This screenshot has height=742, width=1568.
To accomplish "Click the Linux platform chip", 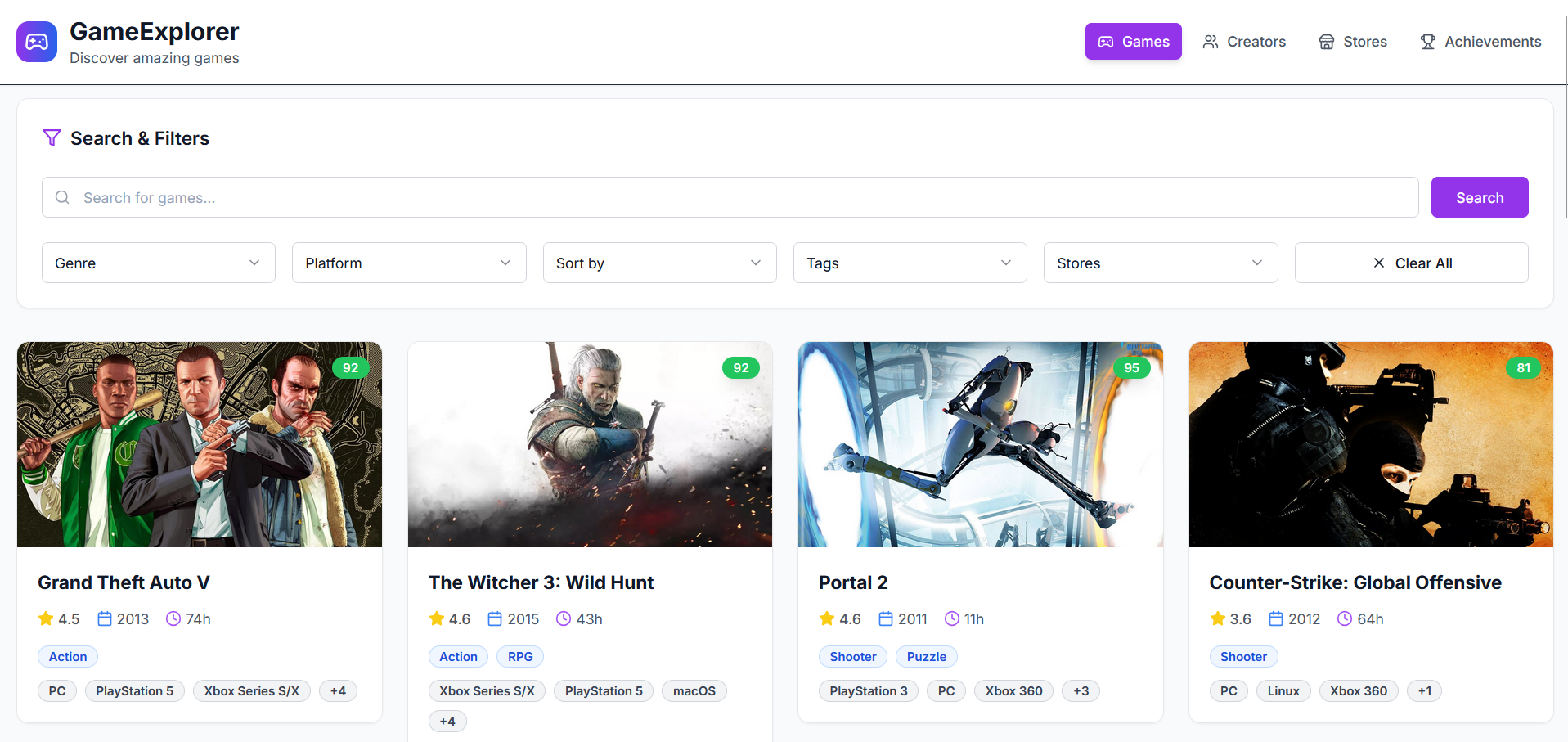I will click(x=1283, y=690).
